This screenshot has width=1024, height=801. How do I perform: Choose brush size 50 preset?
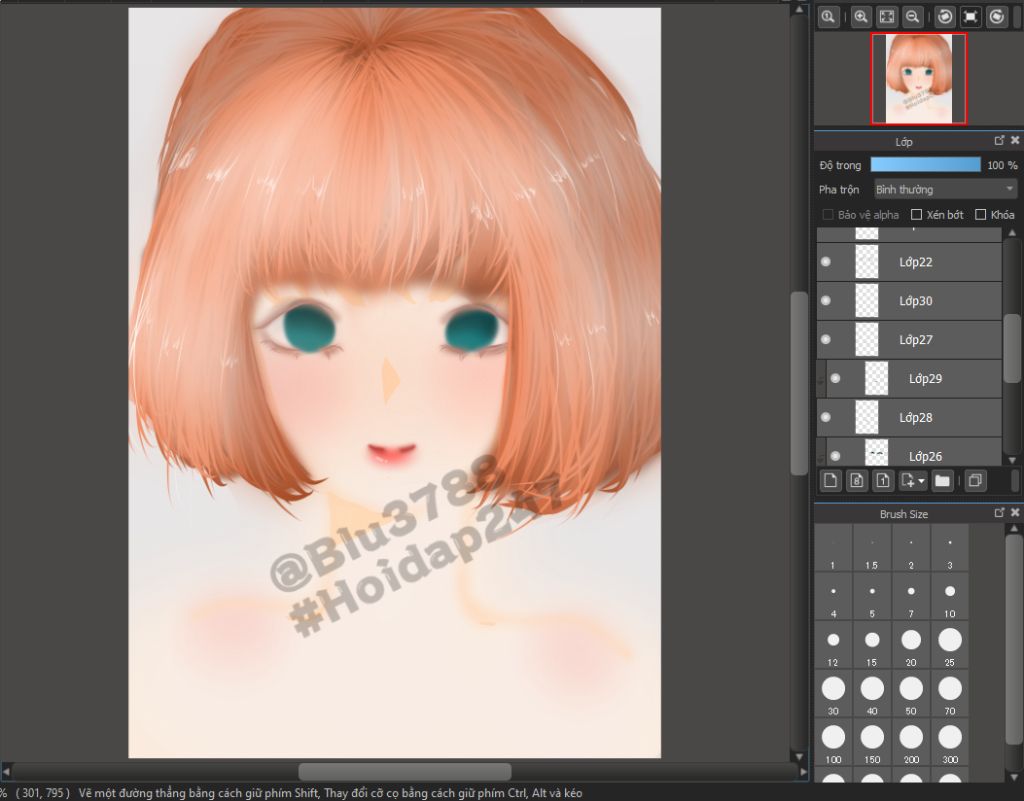[911, 693]
